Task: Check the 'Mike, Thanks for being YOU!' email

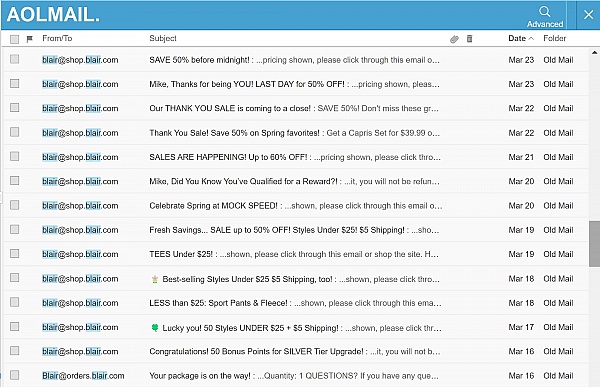Action: click(15, 83)
